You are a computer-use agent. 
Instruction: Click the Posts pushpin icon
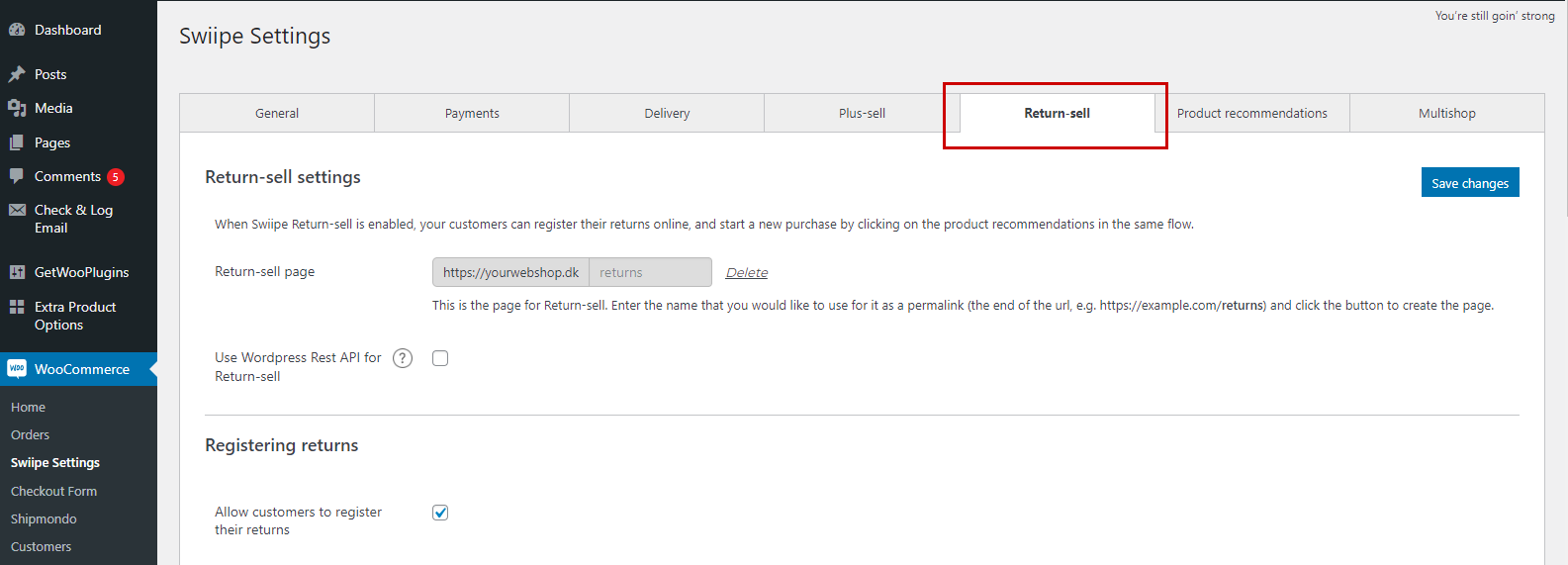17,74
